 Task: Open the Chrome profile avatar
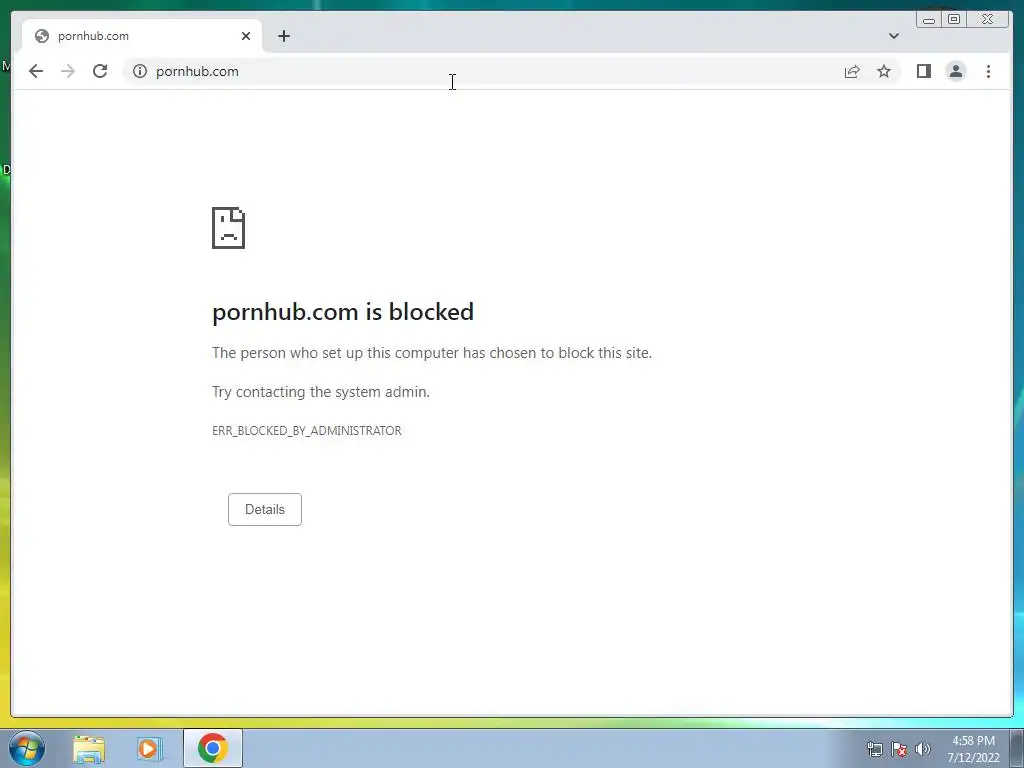pos(955,71)
